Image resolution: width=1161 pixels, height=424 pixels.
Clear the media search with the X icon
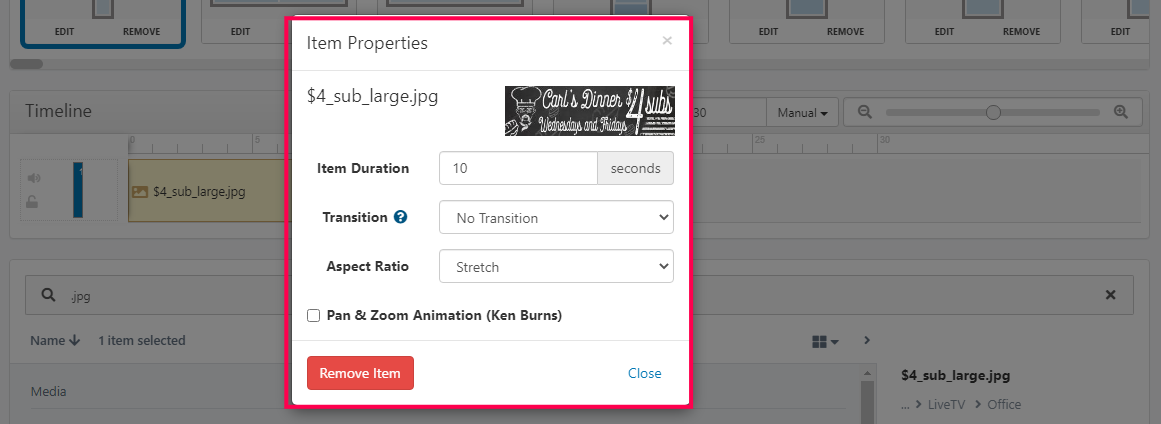coord(1110,295)
